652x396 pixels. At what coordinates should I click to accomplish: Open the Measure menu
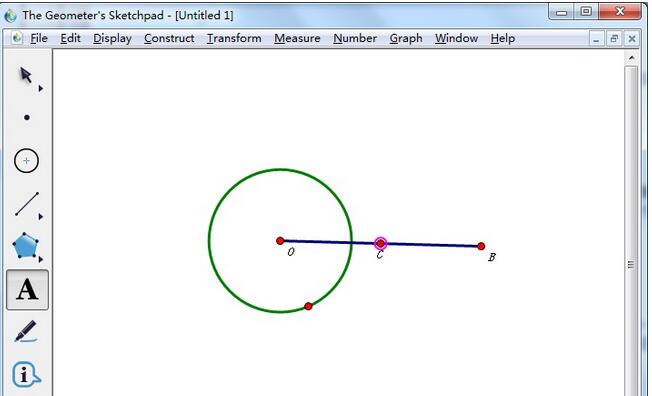(x=297, y=38)
